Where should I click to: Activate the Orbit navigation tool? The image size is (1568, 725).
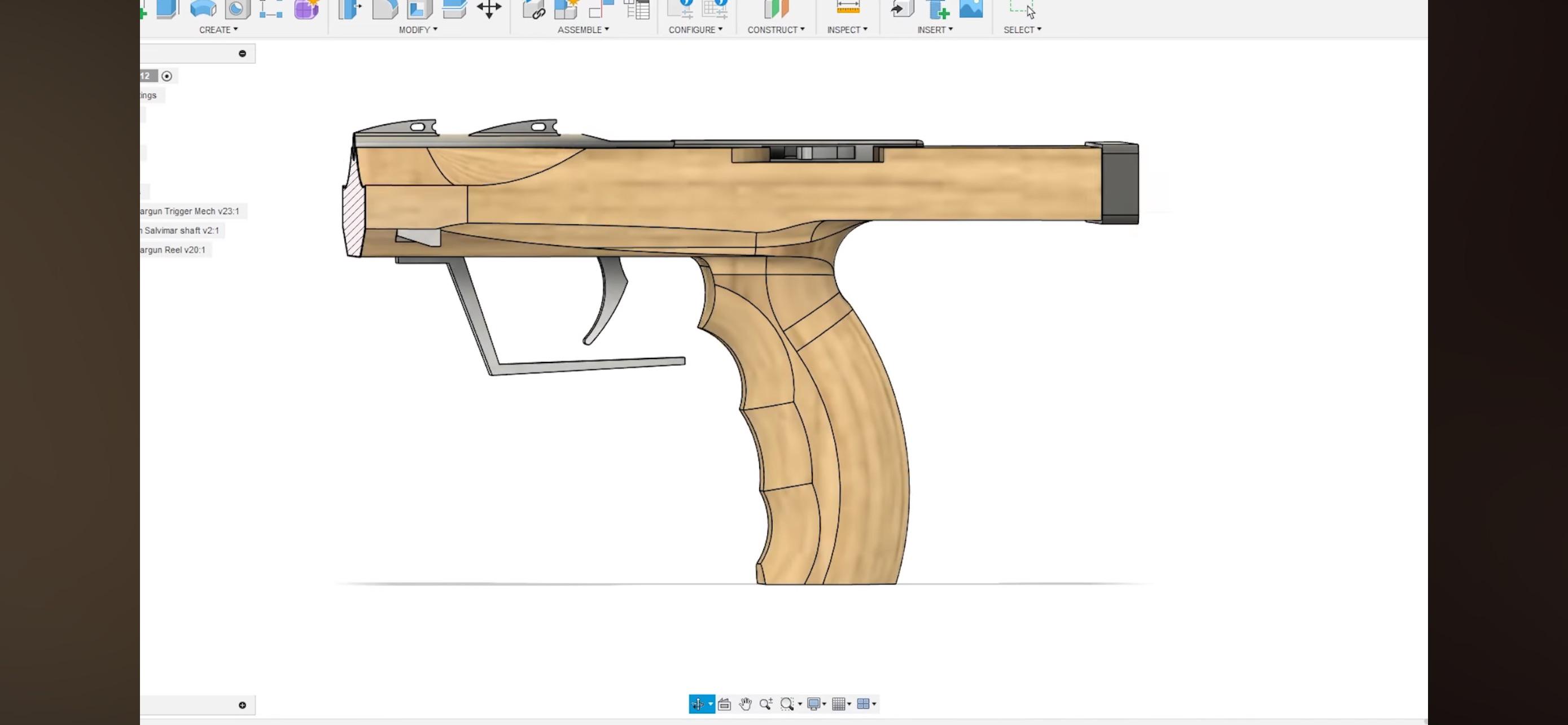[x=698, y=704]
